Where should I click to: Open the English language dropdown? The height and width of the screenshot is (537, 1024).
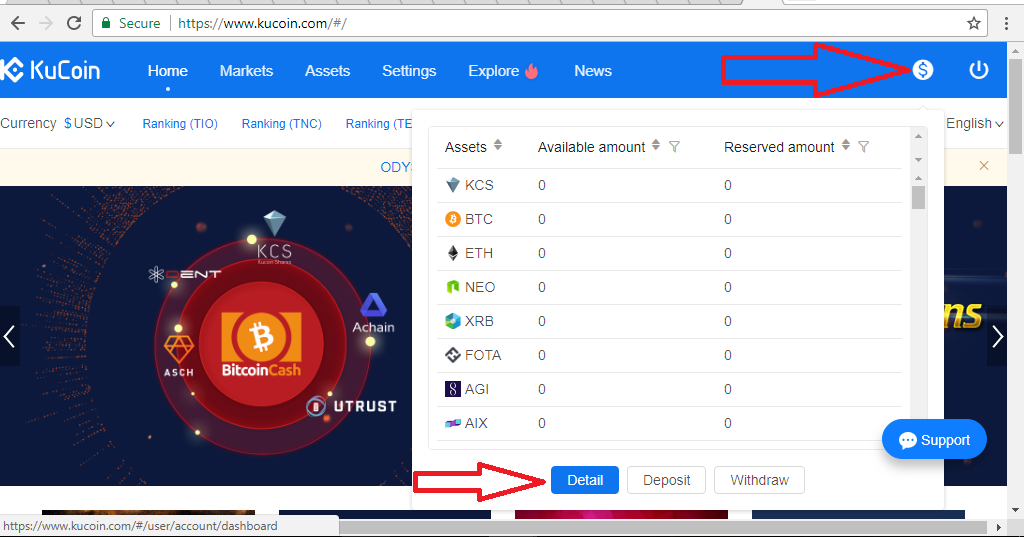tap(974, 123)
